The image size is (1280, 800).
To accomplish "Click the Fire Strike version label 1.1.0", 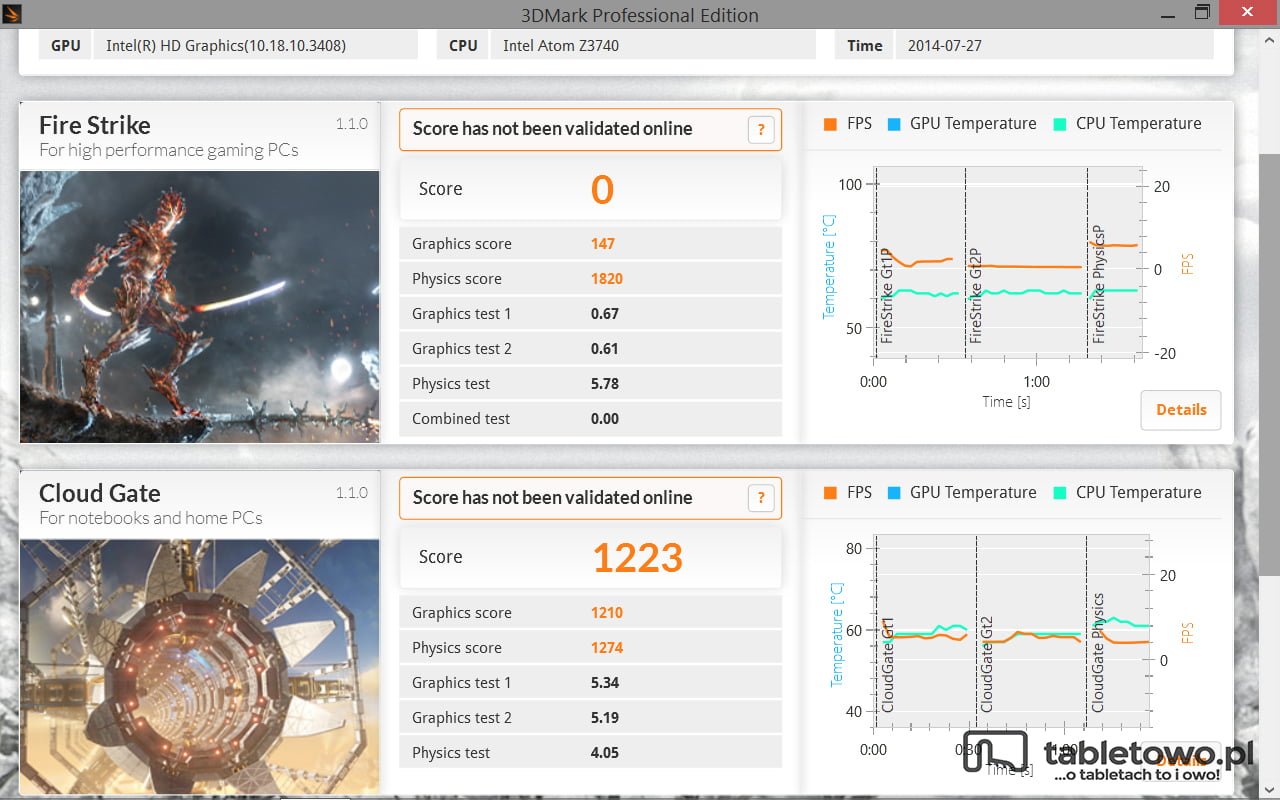I will (x=352, y=124).
